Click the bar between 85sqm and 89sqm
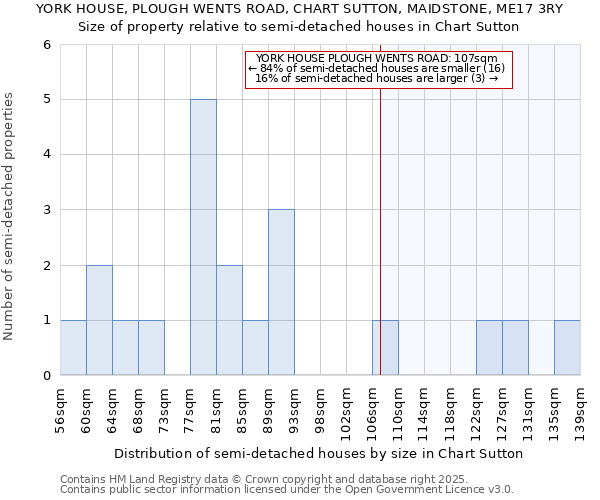 (256, 347)
